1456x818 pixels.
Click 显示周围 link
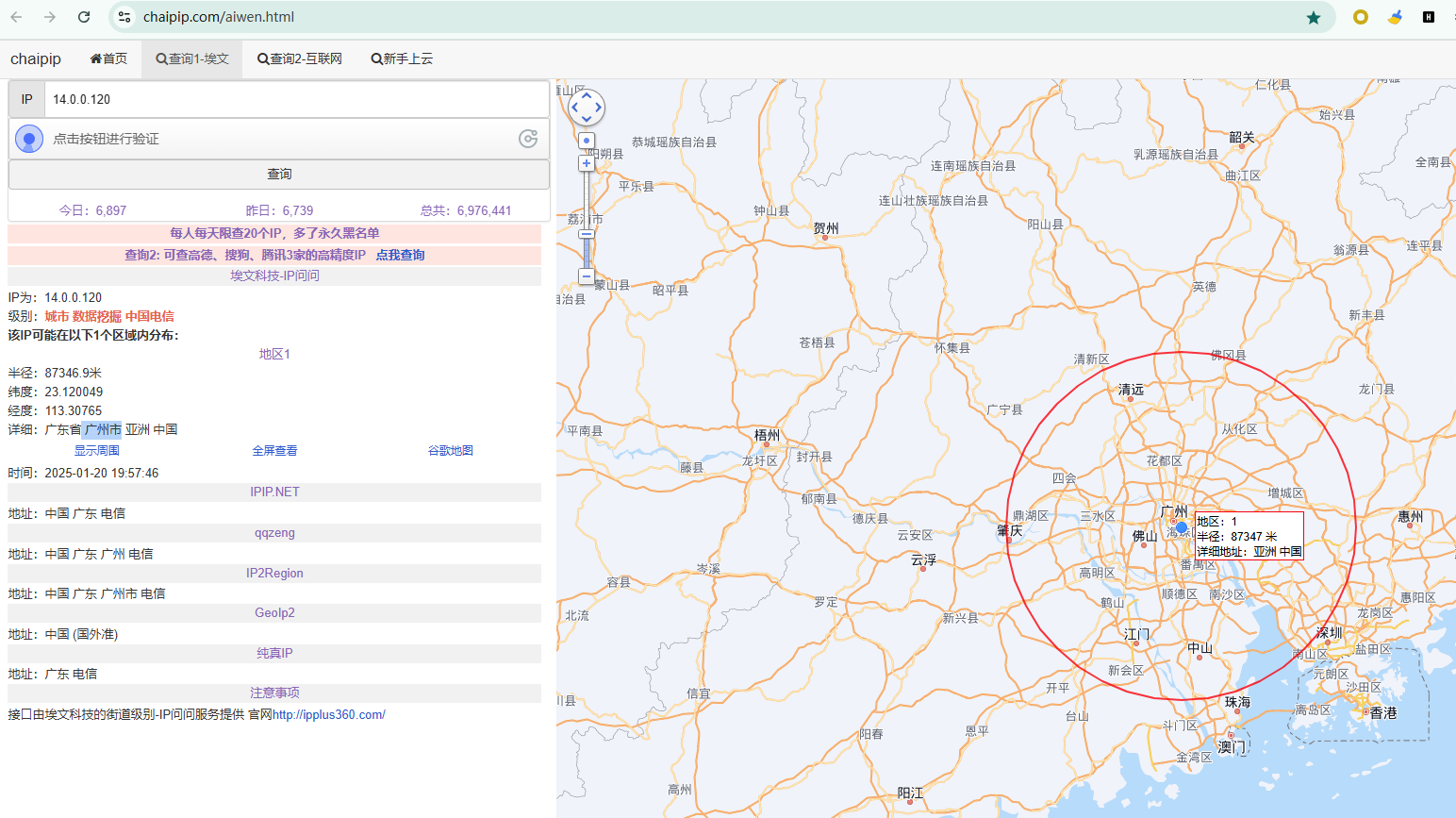coord(97,450)
